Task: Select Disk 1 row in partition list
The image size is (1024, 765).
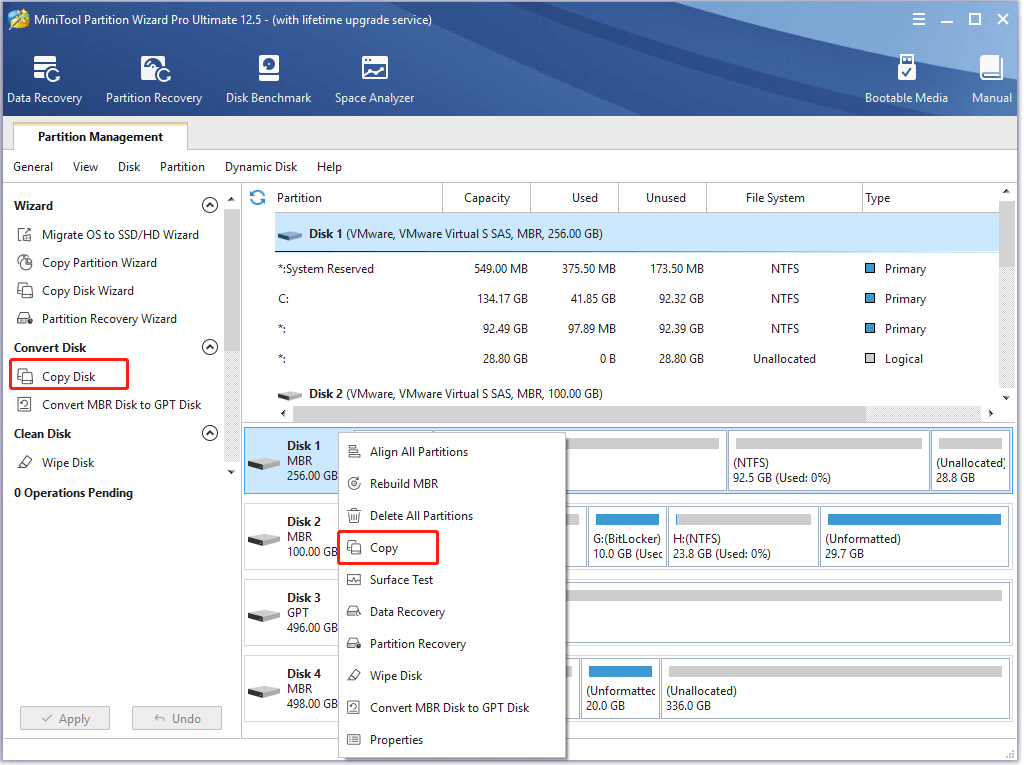Action: pyautogui.click(x=637, y=233)
